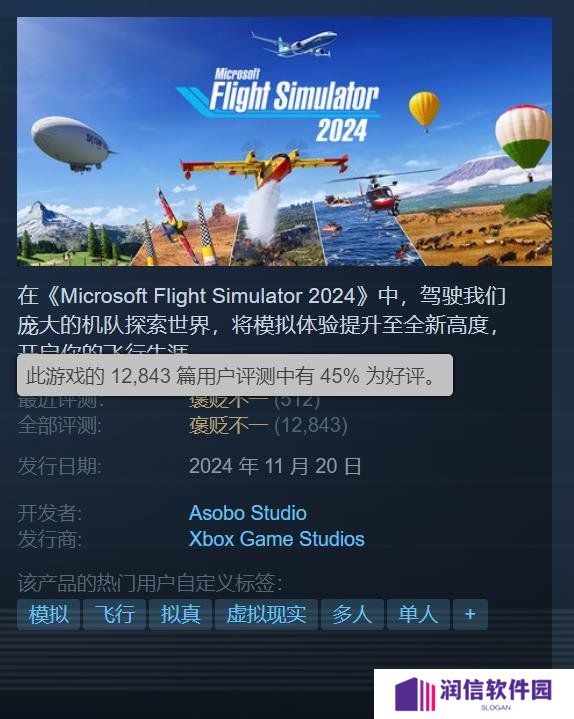Open Asobo Studio developer link
Viewport: 574px width, 719px height.
tap(248, 513)
